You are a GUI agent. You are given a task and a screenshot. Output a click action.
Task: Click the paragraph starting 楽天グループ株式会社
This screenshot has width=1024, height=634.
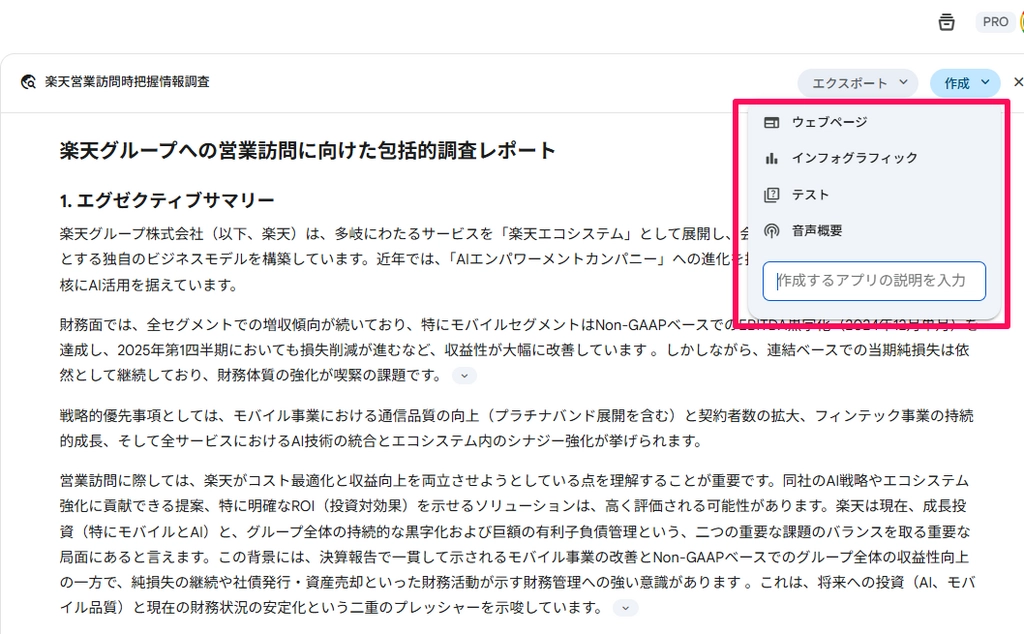[405, 259]
